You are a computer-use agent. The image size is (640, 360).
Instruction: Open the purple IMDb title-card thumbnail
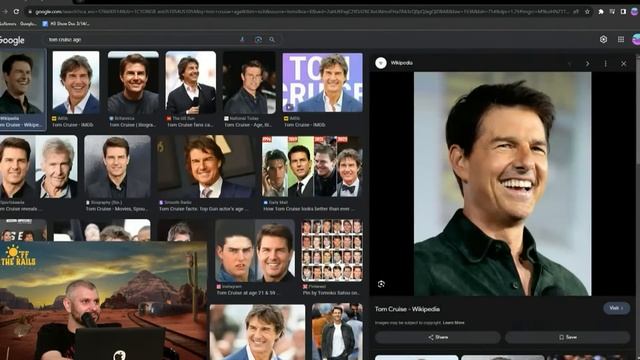click(x=322, y=82)
